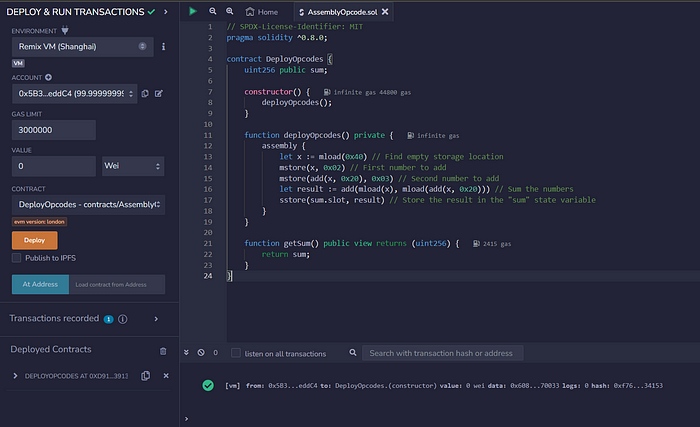Screen dimensions: 700x427
Task: Add a new account with plus icon
Action: tap(49, 76)
